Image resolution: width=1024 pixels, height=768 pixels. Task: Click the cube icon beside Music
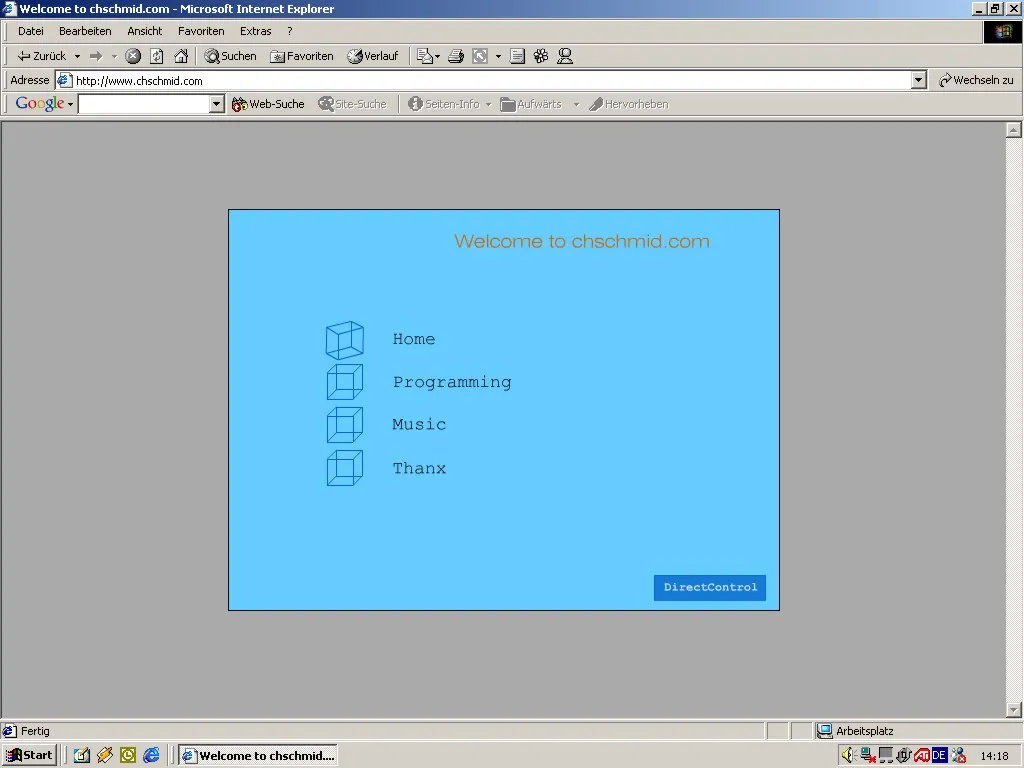[x=345, y=424]
